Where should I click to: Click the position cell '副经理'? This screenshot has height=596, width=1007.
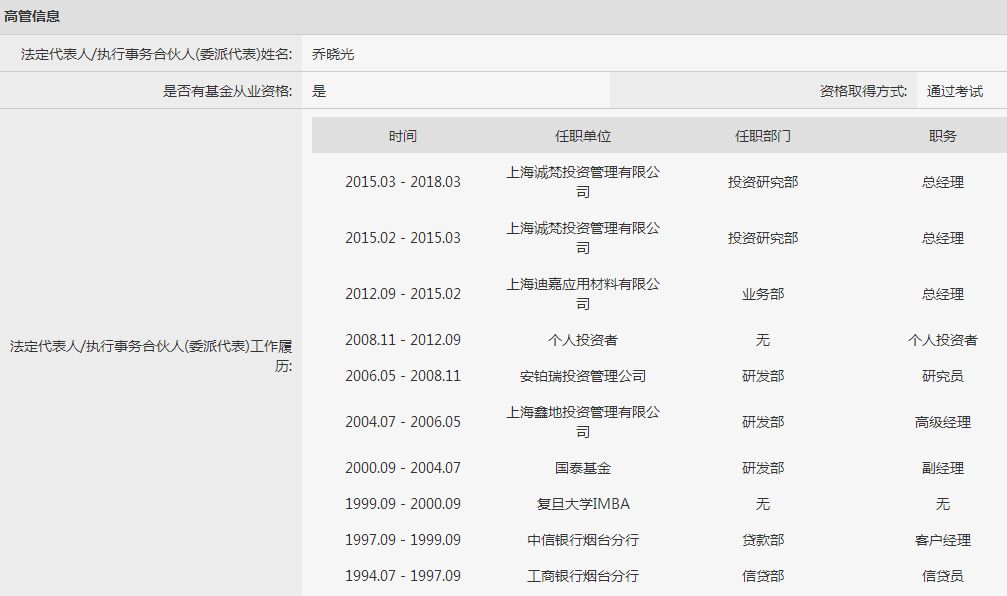[x=942, y=468]
